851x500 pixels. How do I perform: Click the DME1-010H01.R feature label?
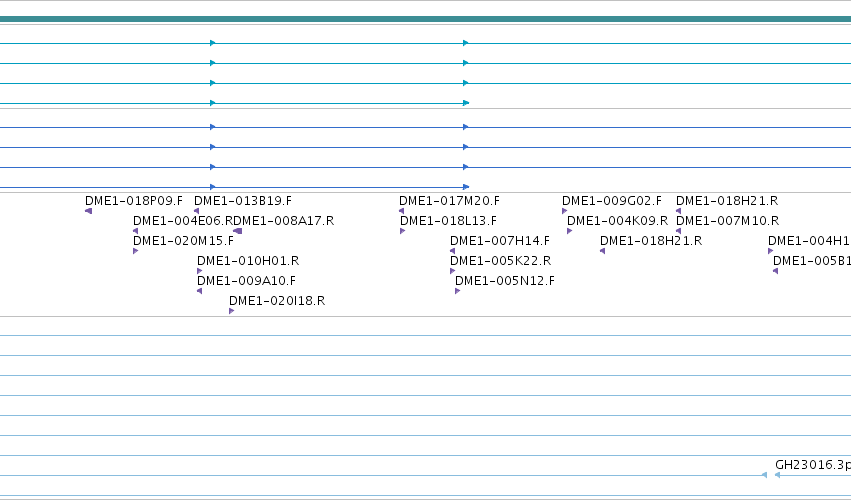248,261
